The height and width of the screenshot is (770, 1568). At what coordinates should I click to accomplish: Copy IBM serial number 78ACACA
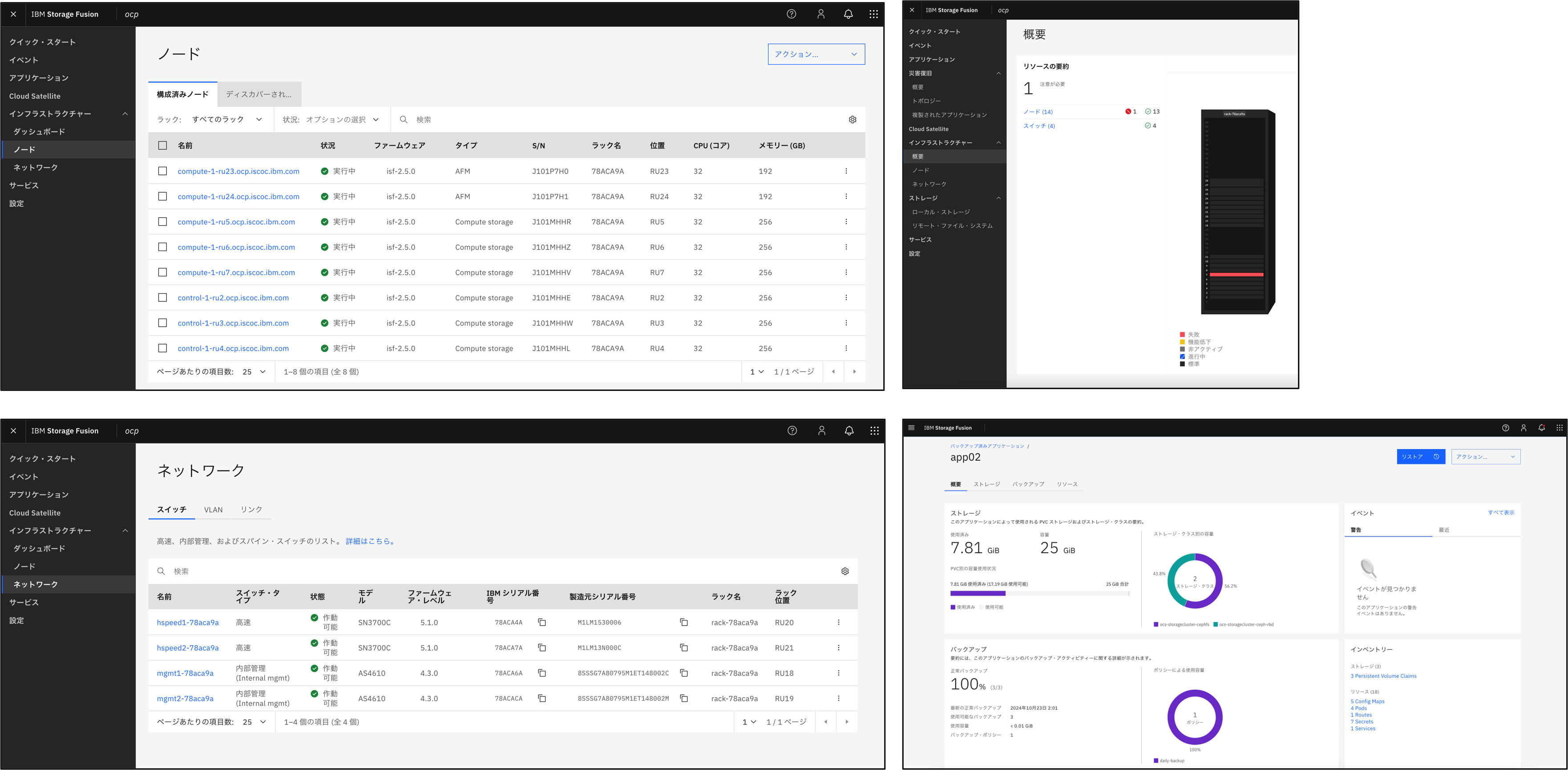click(542, 698)
